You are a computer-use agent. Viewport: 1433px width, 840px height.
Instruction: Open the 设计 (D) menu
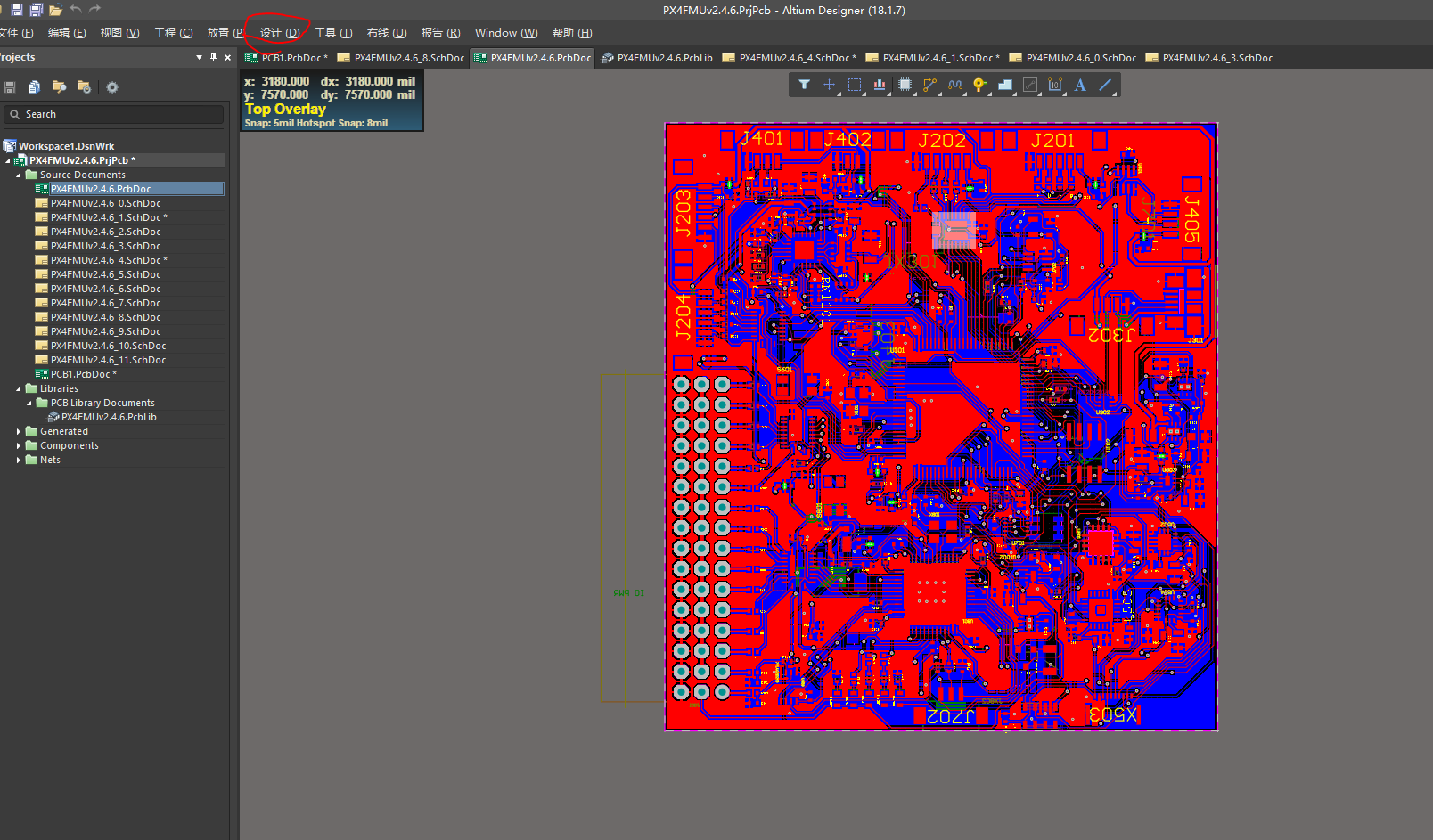click(279, 33)
